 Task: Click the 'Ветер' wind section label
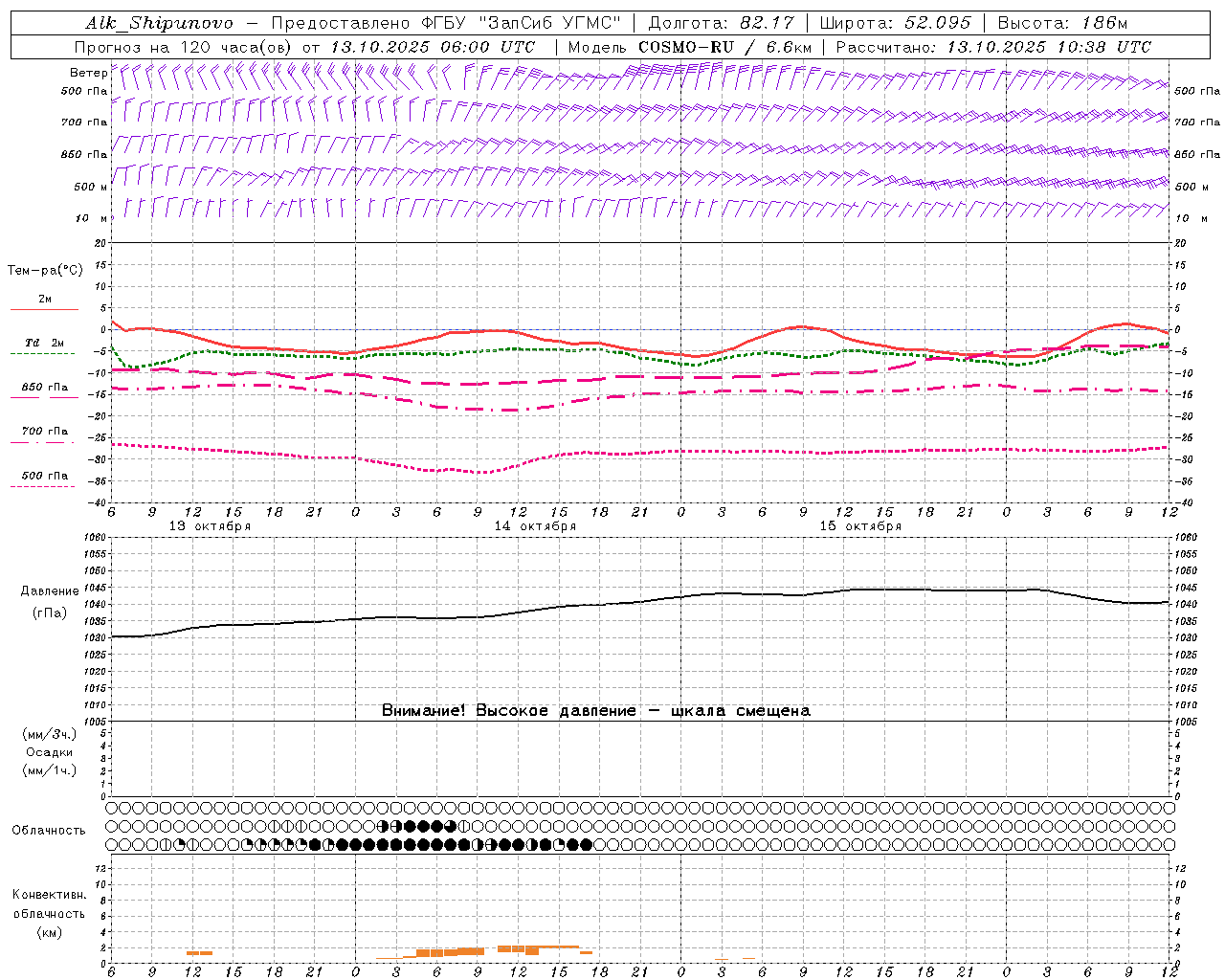[x=88, y=73]
